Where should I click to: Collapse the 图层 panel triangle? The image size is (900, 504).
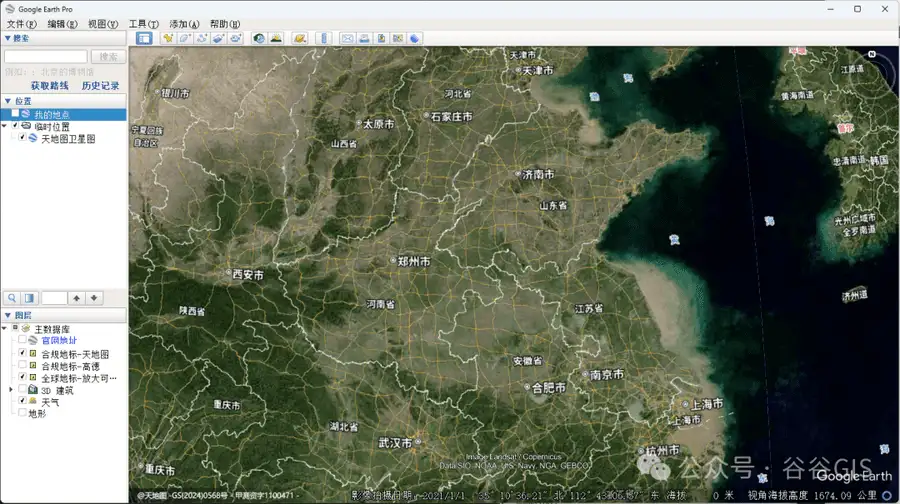coord(7,315)
